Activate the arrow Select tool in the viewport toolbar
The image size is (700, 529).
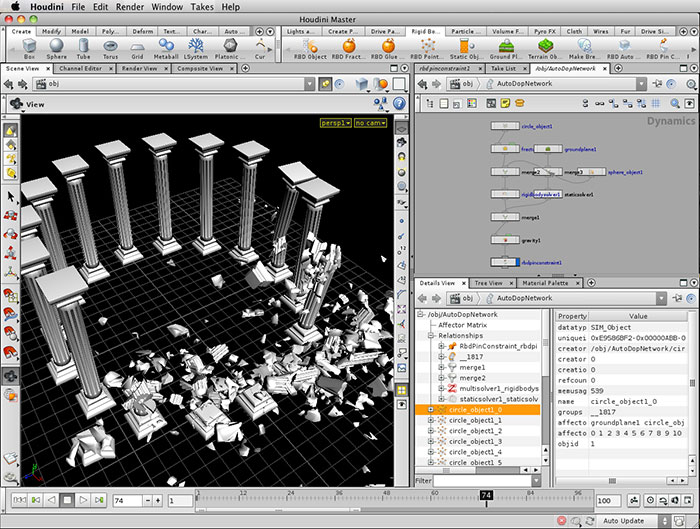(11, 197)
